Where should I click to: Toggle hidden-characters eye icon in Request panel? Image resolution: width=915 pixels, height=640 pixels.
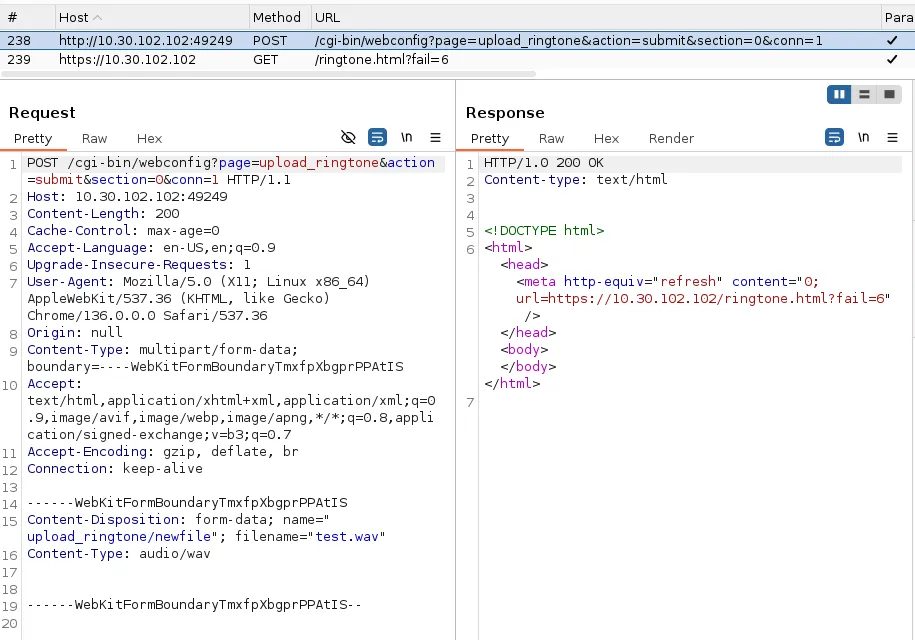[x=348, y=138]
